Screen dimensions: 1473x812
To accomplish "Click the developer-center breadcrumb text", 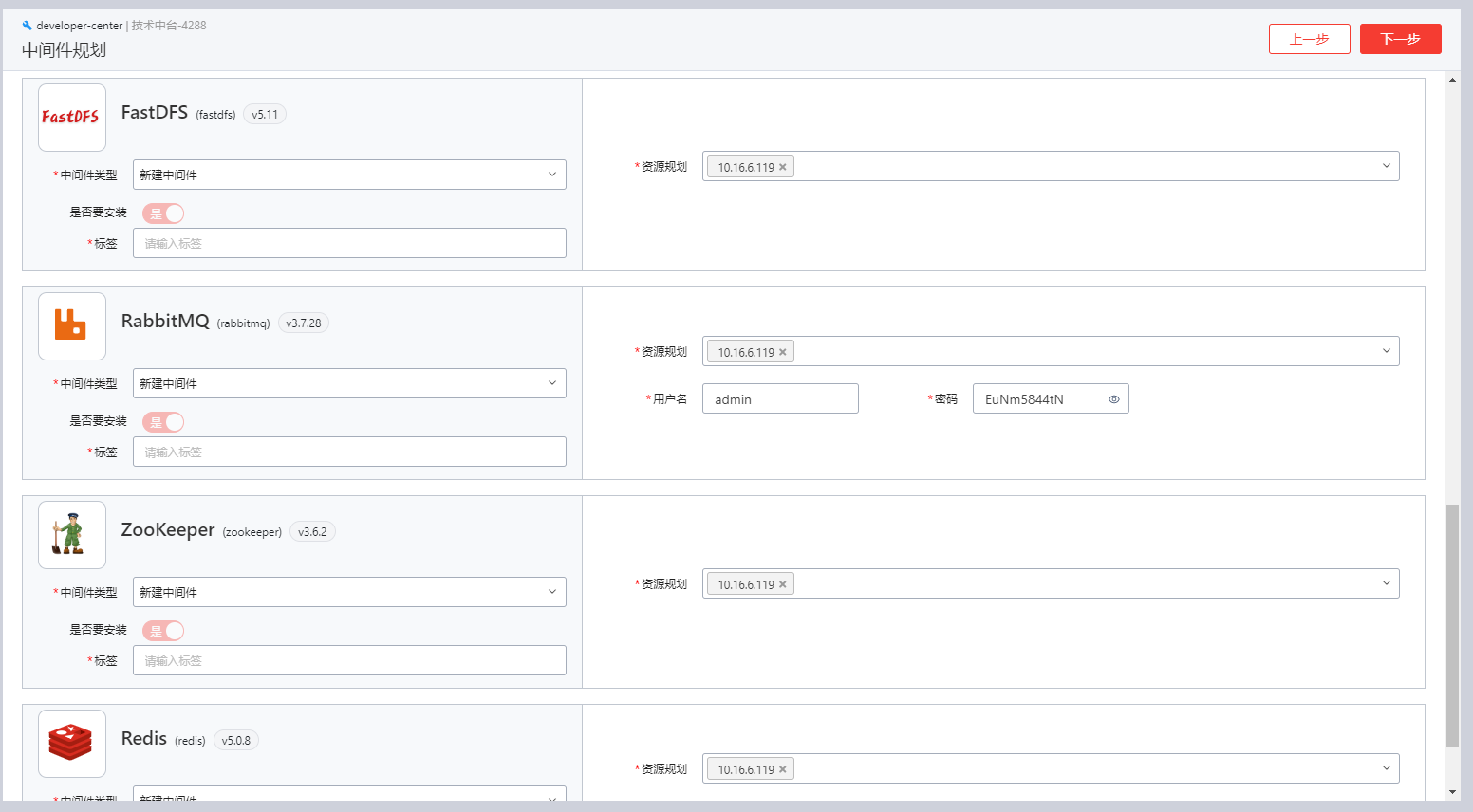I will coord(80,26).
